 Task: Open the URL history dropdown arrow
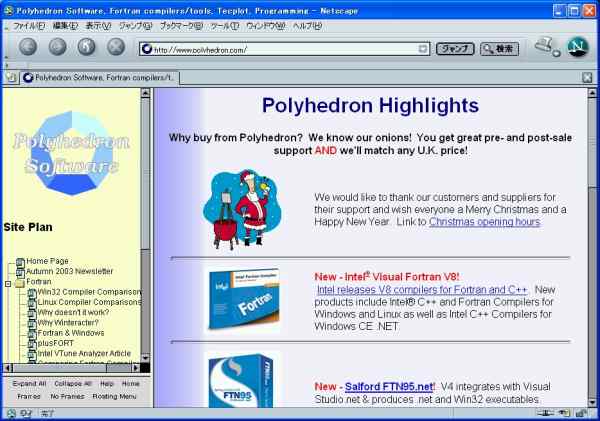tap(423, 48)
